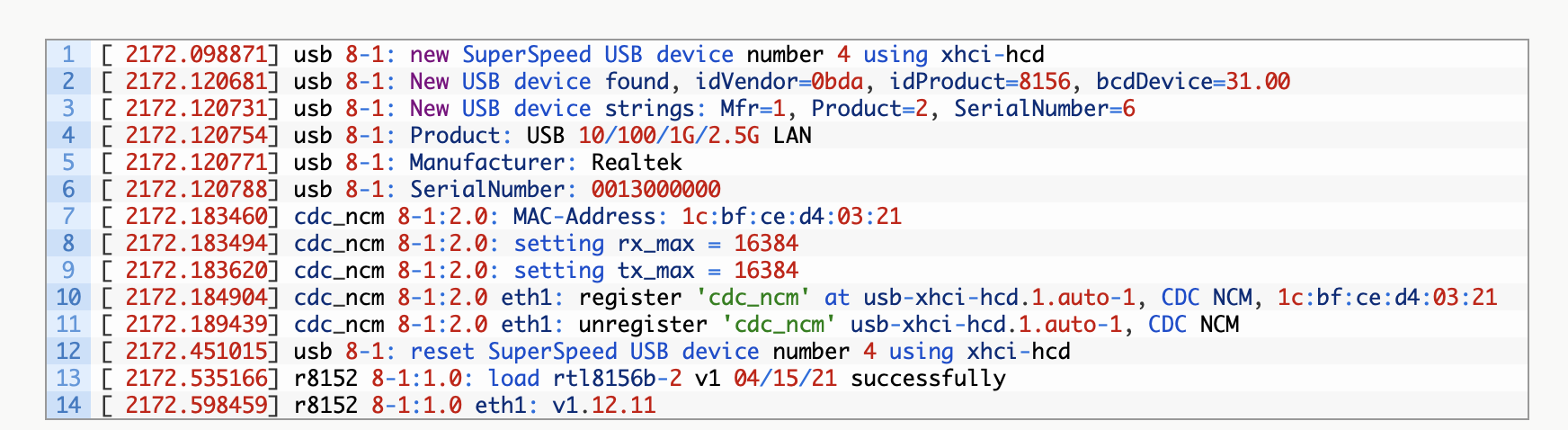
Task: Click 'rtl8156b-2' on line 13
Action: (x=617, y=379)
